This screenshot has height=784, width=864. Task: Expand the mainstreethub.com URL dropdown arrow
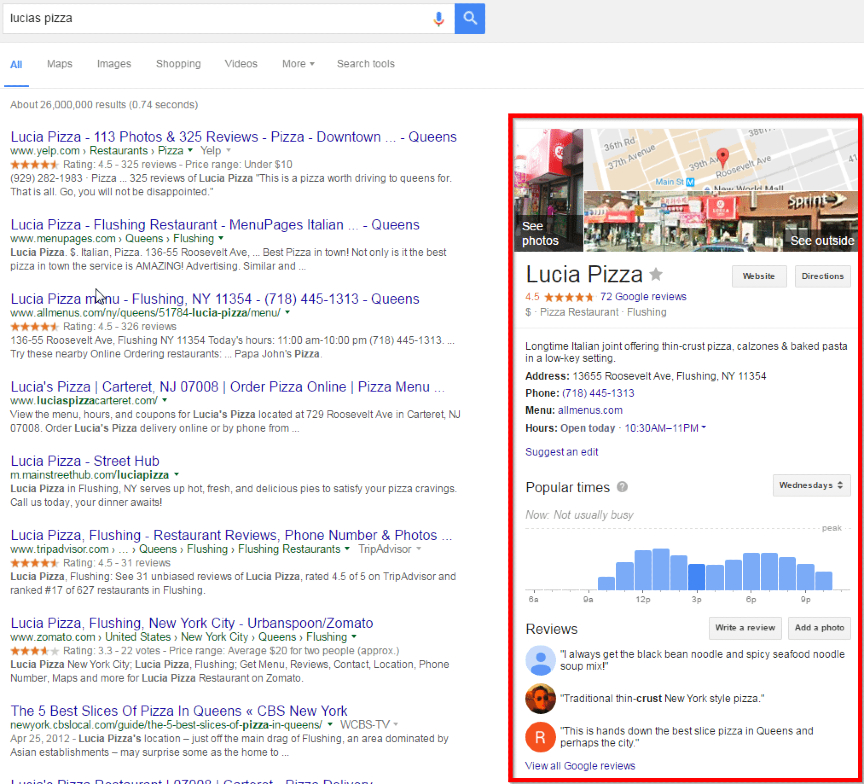[176, 474]
